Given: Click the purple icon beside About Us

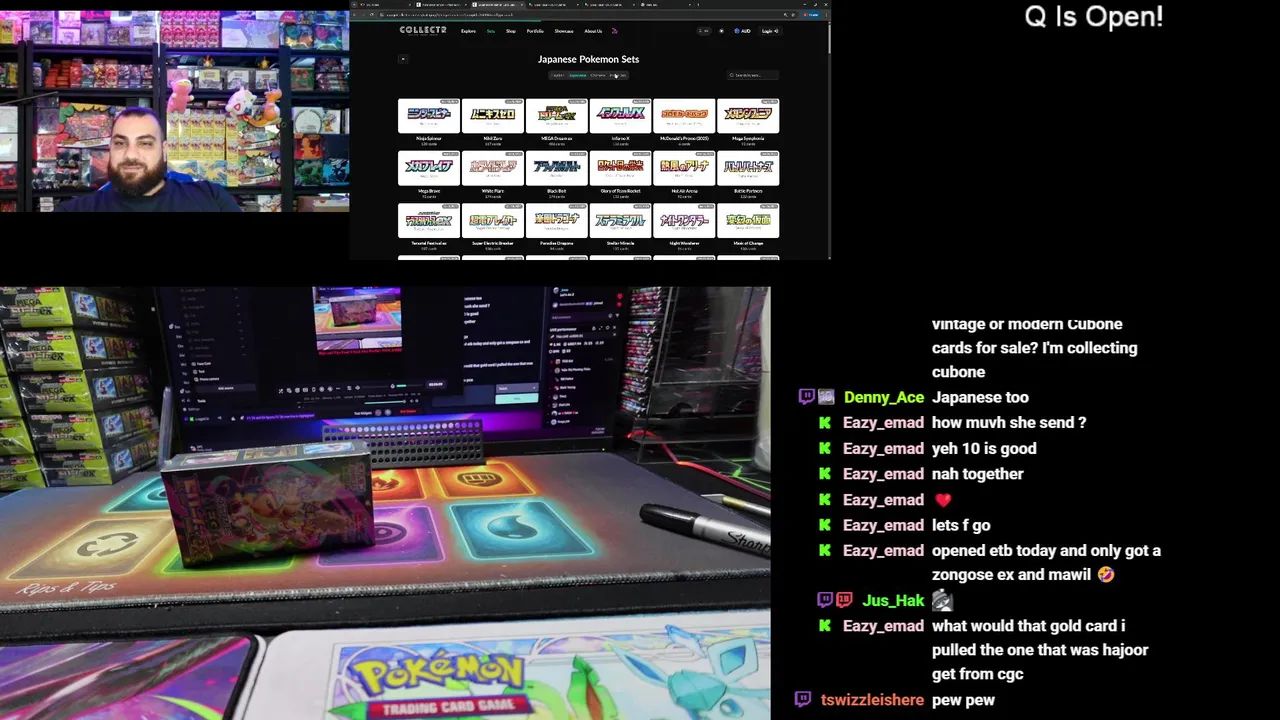Looking at the screenshot, I should (615, 31).
